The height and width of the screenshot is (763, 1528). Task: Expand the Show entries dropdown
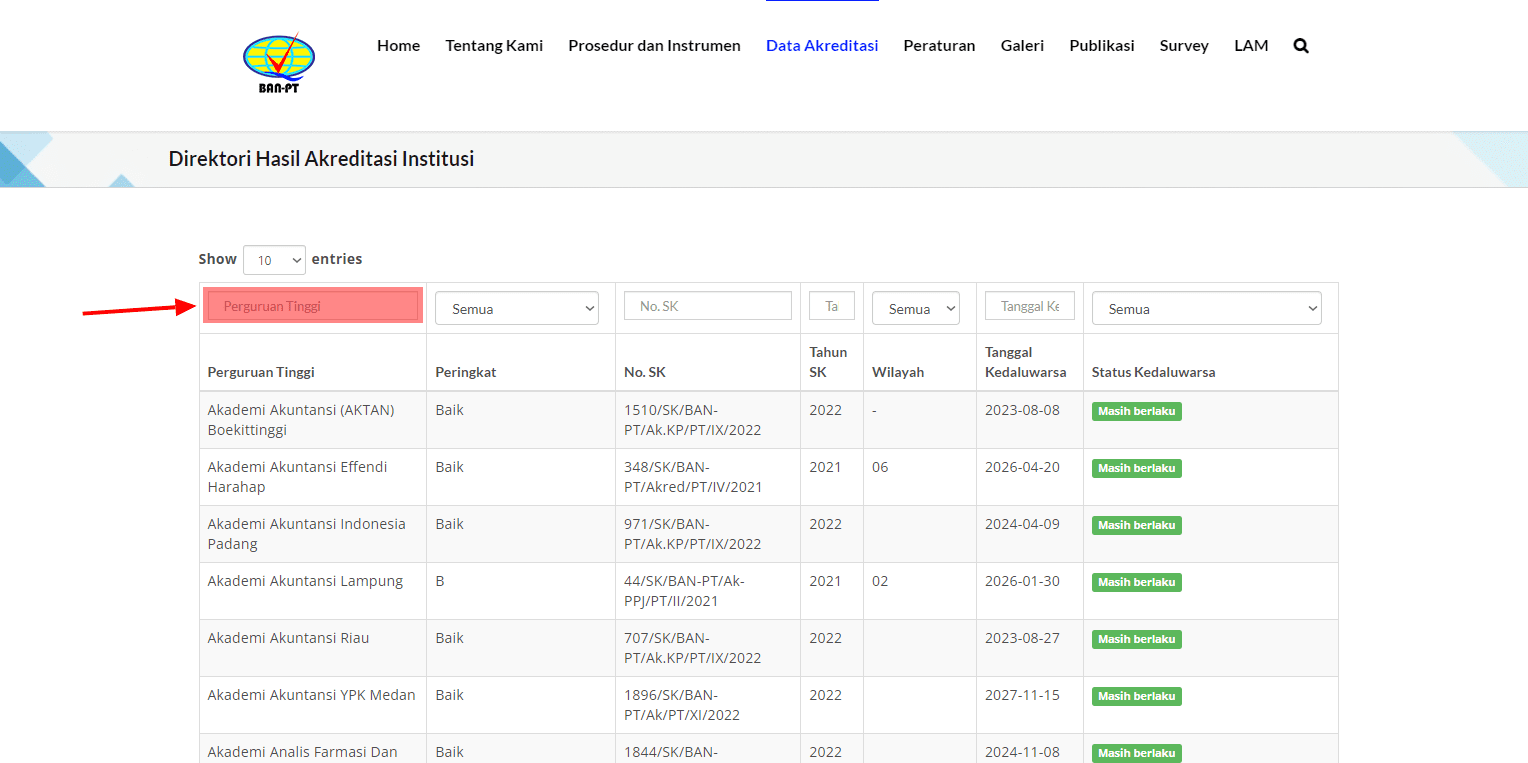point(274,260)
